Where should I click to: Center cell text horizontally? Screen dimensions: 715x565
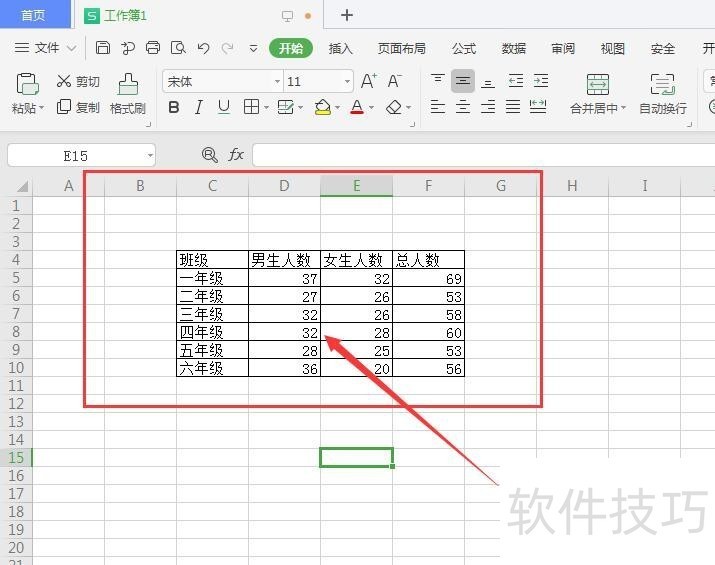point(463,107)
